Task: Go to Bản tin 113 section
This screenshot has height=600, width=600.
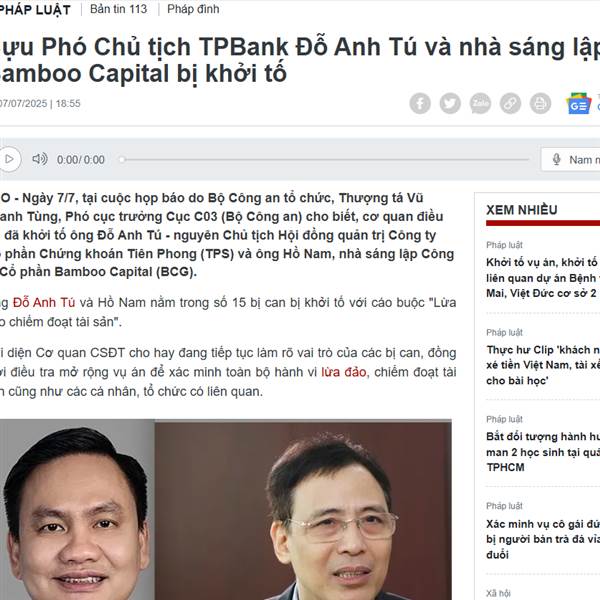Action: pos(118,9)
